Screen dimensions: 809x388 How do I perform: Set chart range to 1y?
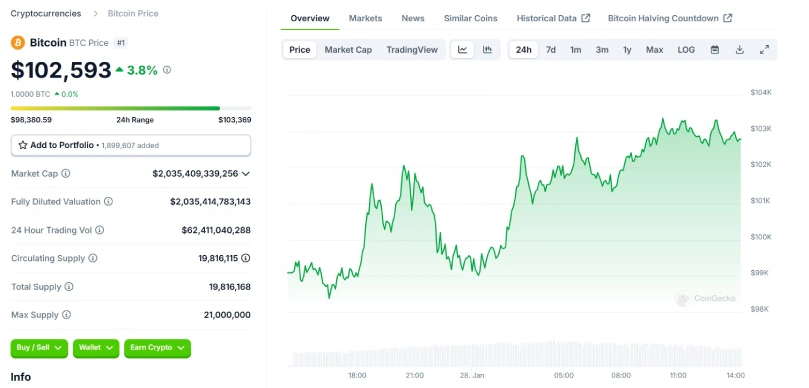[x=627, y=50]
